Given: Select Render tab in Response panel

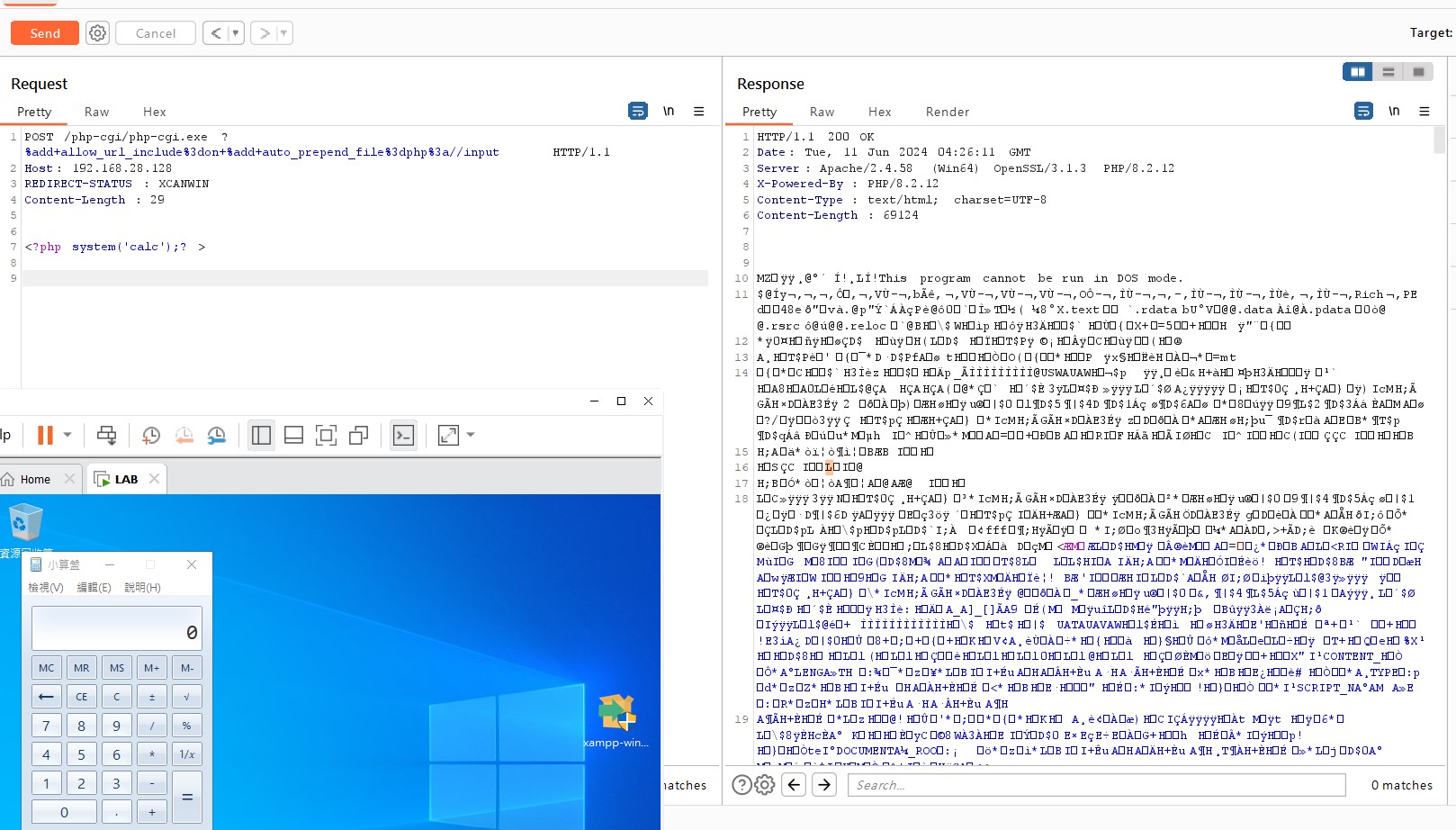Looking at the screenshot, I should point(948,112).
